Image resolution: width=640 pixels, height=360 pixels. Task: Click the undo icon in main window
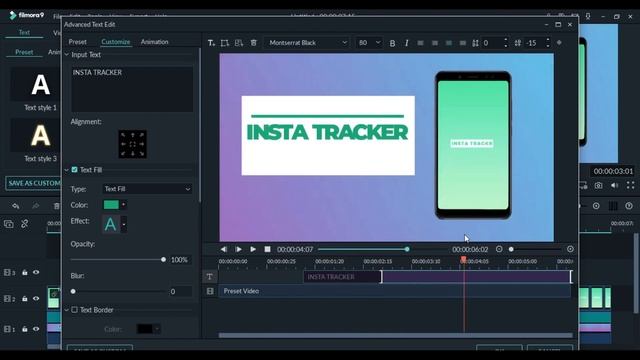(16, 206)
